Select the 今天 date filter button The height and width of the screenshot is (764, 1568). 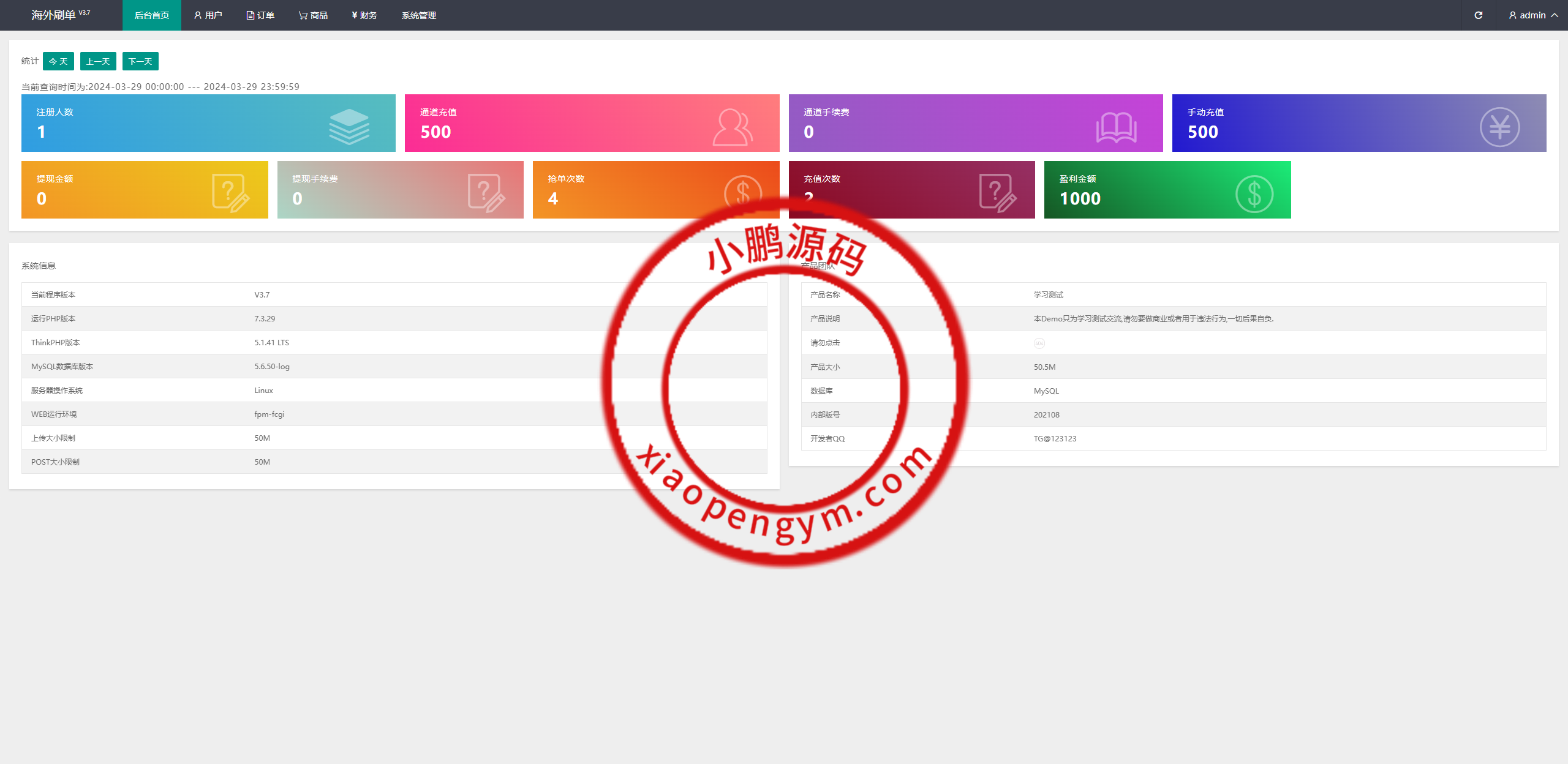[58, 61]
